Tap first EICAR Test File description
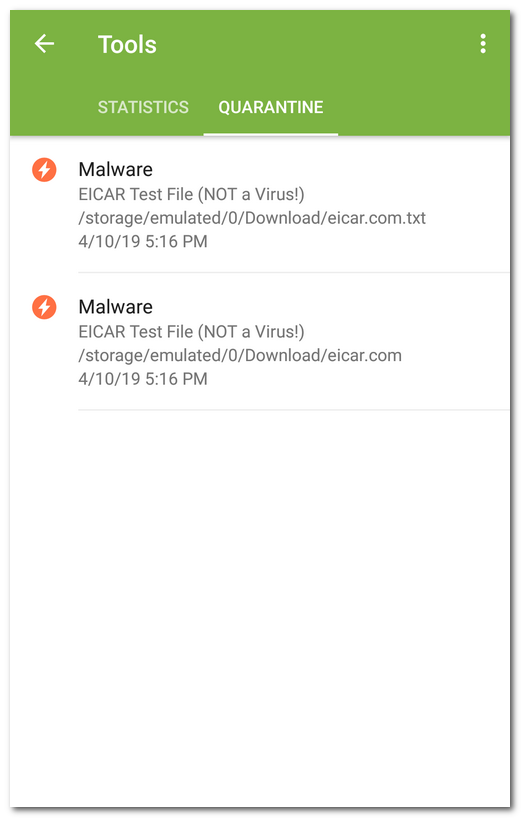Image resolution: width=521 pixels, height=818 pixels. point(191,195)
